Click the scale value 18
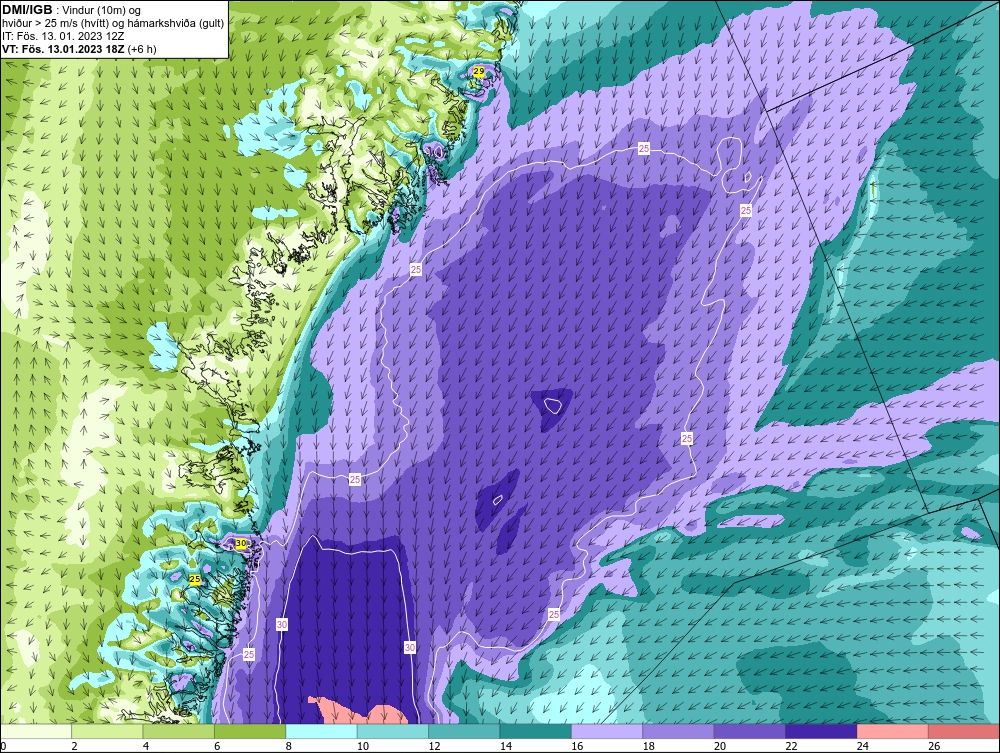The width and height of the screenshot is (1000, 753). click(649, 746)
